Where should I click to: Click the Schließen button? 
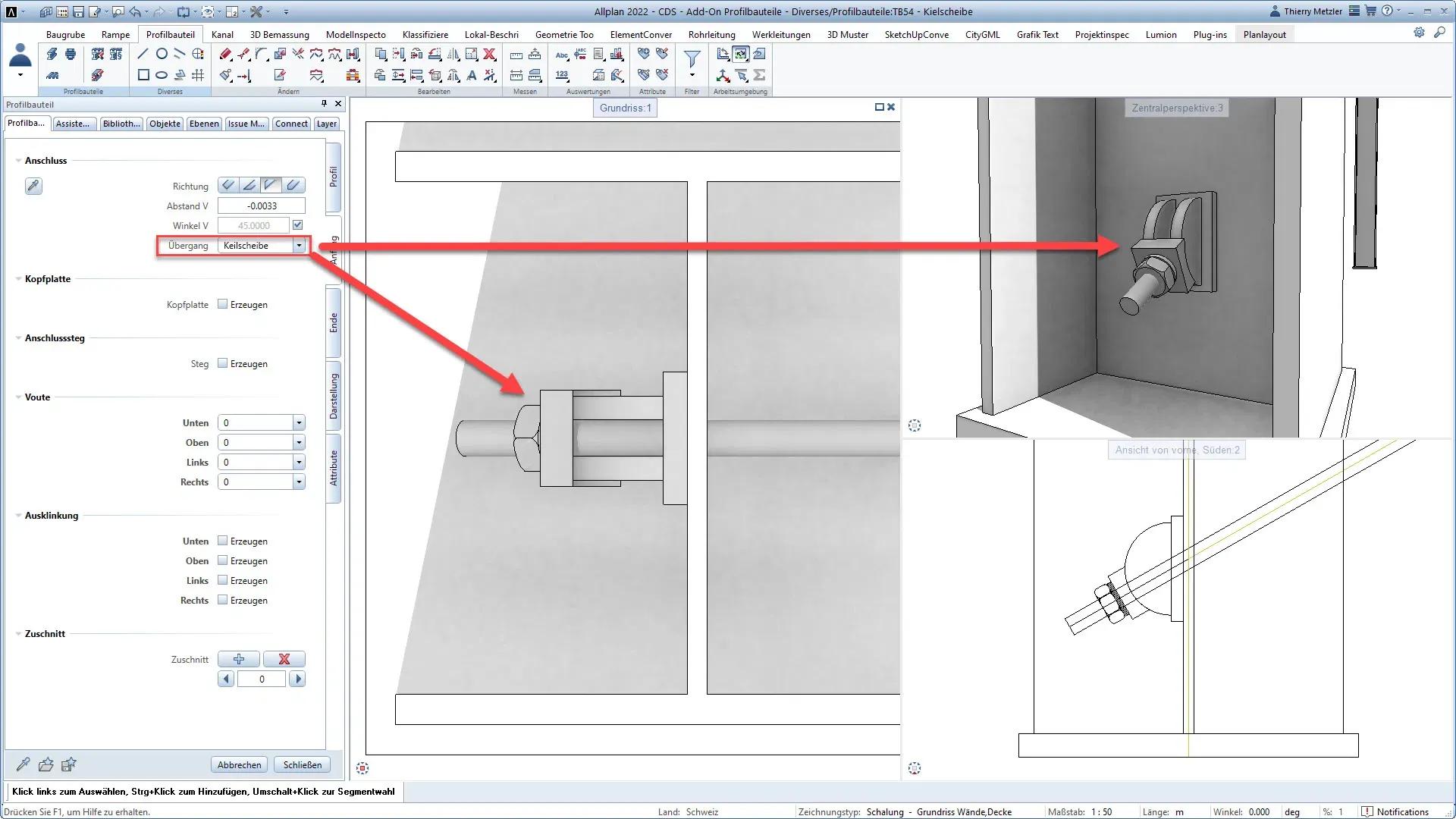pyautogui.click(x=302, y=764)
